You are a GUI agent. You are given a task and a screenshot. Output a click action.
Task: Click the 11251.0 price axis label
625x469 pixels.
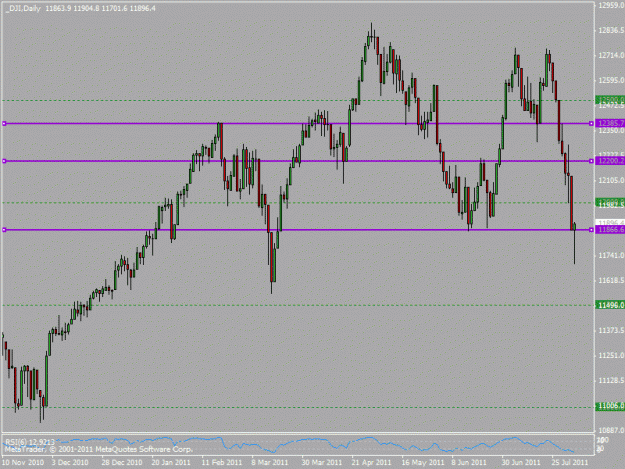(611, 355)
